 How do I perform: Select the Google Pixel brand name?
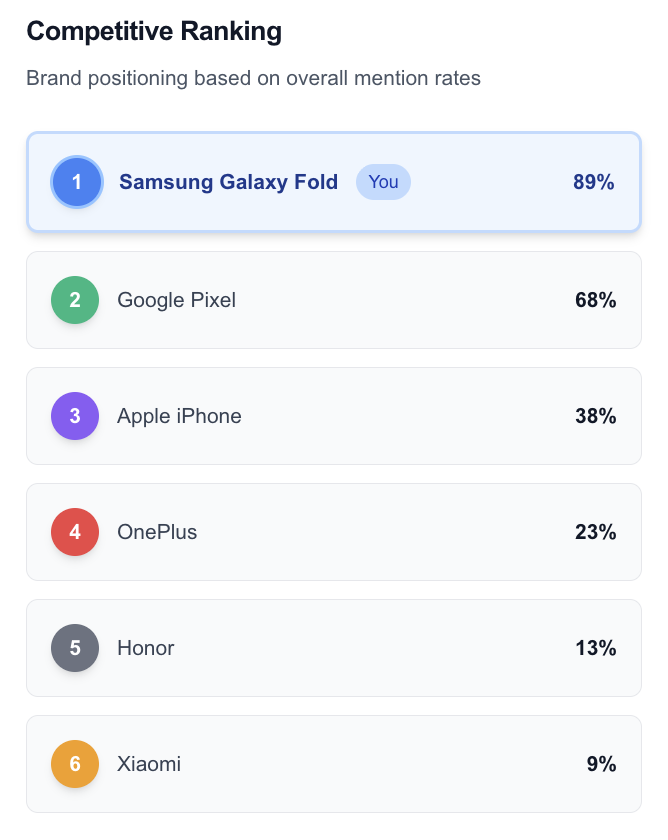pyautogui.click(x=177, y=300)
